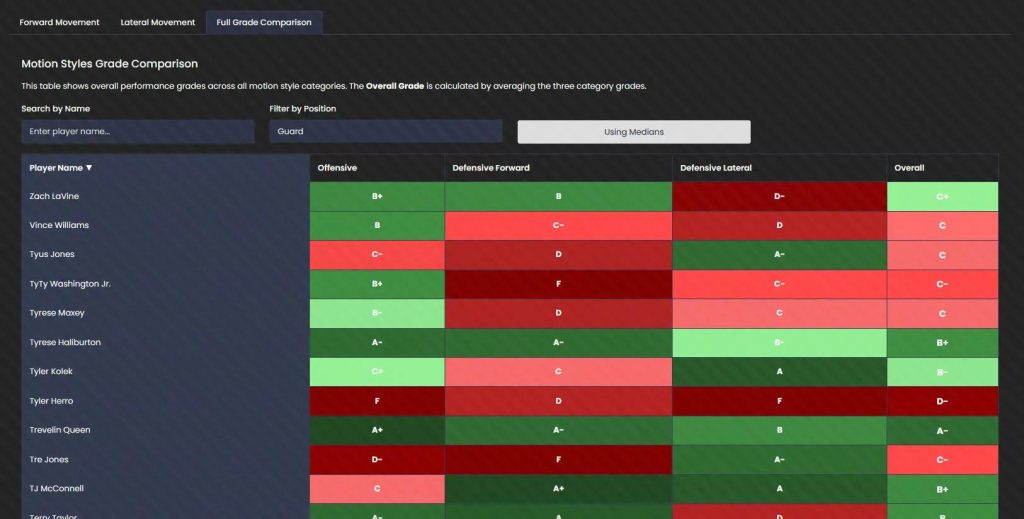Click the Defensive Forward column header
This screenshot has width=1024, height=519.
pos(491,168)
